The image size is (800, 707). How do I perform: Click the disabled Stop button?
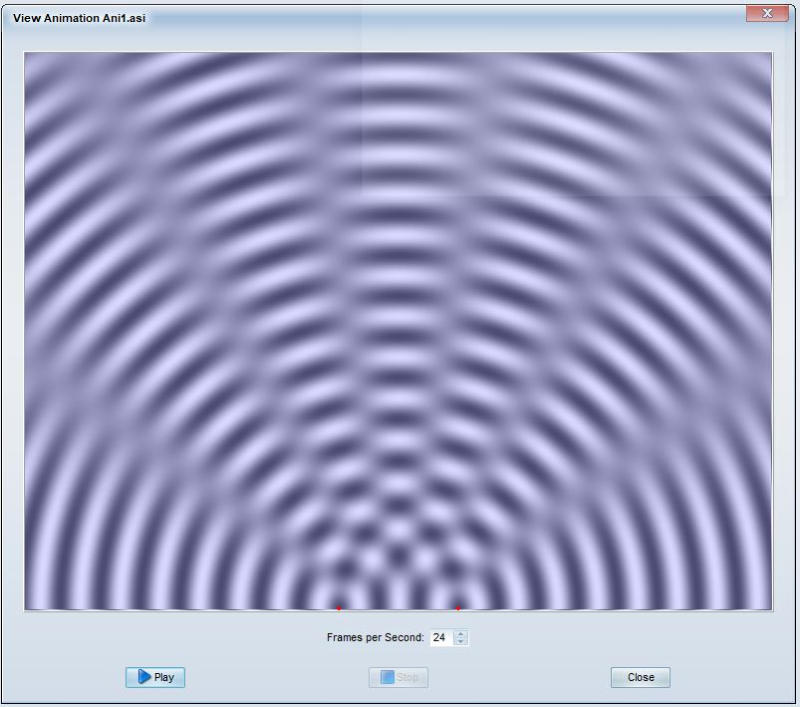398,677
